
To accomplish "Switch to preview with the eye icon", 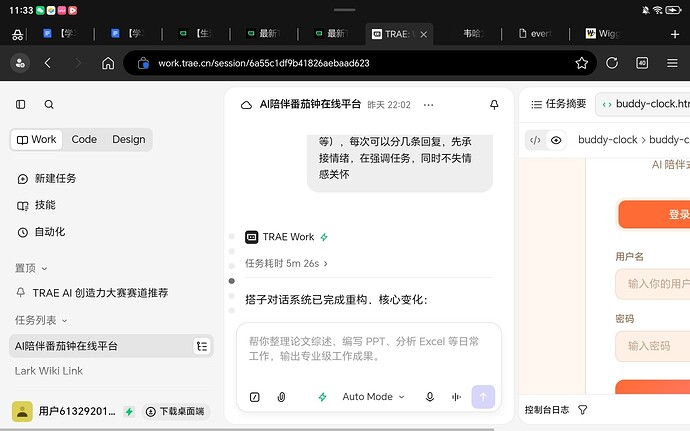I will (556, 140).
